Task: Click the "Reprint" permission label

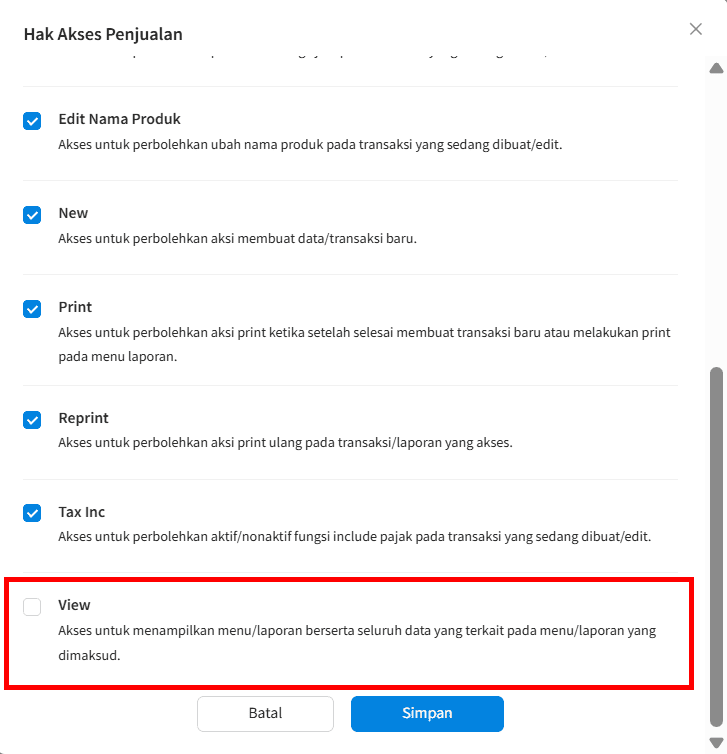Action: 83,418
